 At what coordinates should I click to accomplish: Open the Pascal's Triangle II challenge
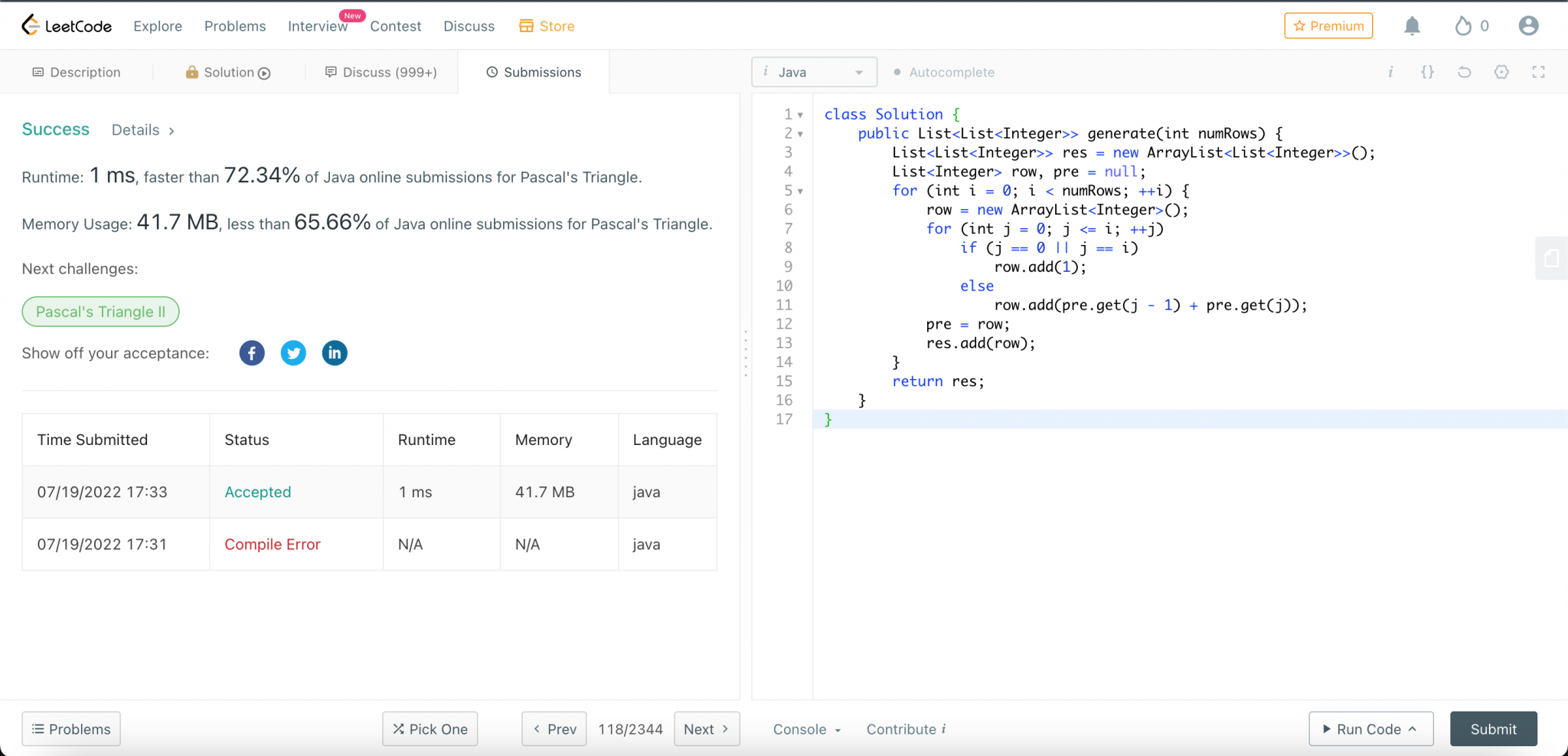tap(100, 312)
